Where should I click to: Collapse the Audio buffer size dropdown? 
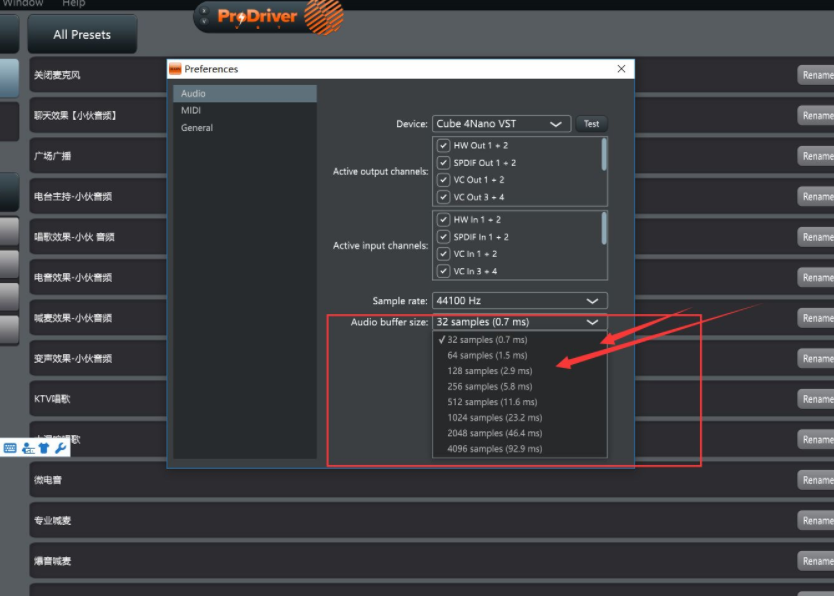(520, 322)
